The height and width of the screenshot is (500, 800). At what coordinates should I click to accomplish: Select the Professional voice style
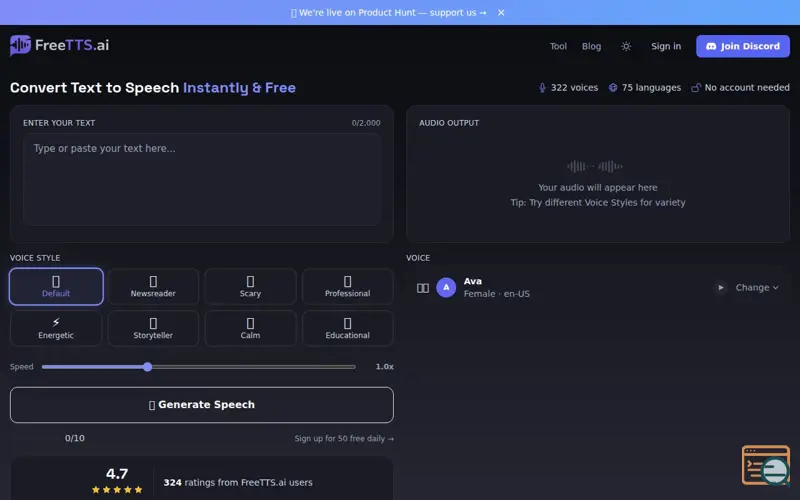tap(347, 286)
